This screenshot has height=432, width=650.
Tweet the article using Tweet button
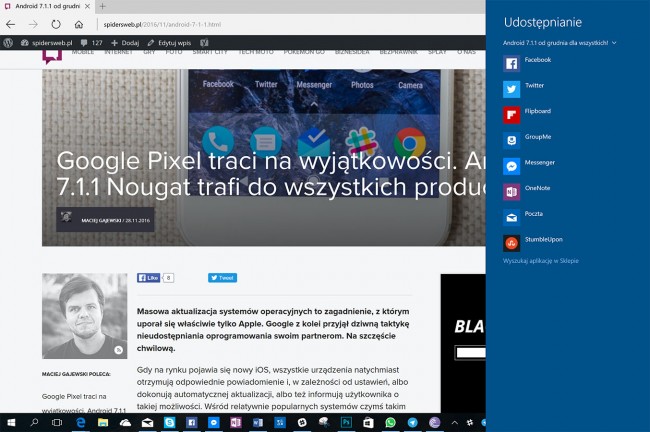[222, 278]
